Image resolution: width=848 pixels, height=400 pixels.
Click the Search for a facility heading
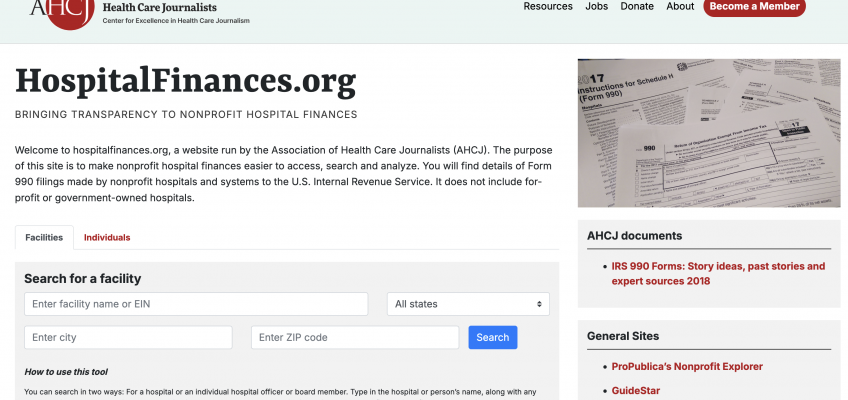point(82,278)
